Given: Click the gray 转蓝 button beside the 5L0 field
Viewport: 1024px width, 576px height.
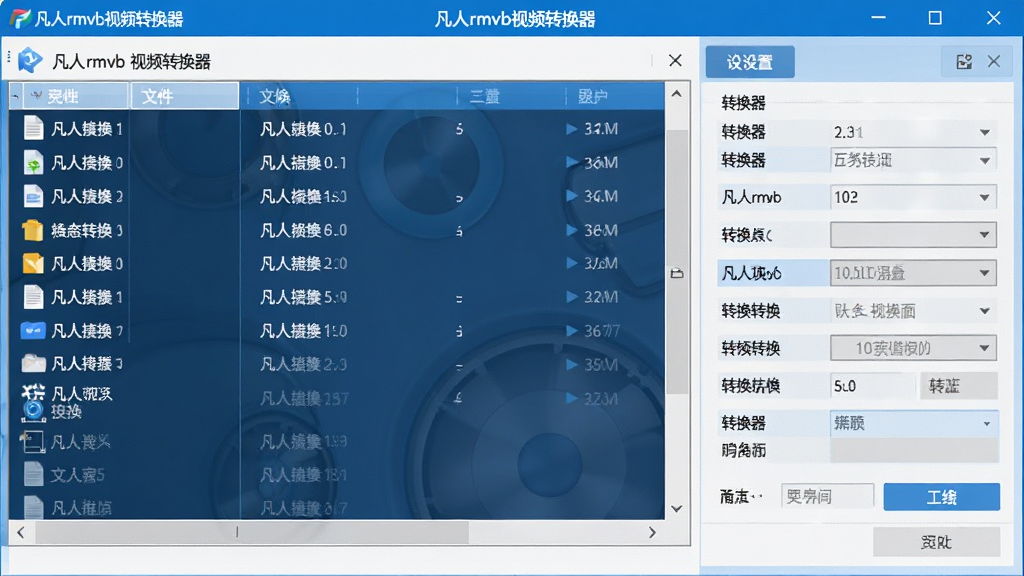Looking at the screenshot, I should 959,386.
